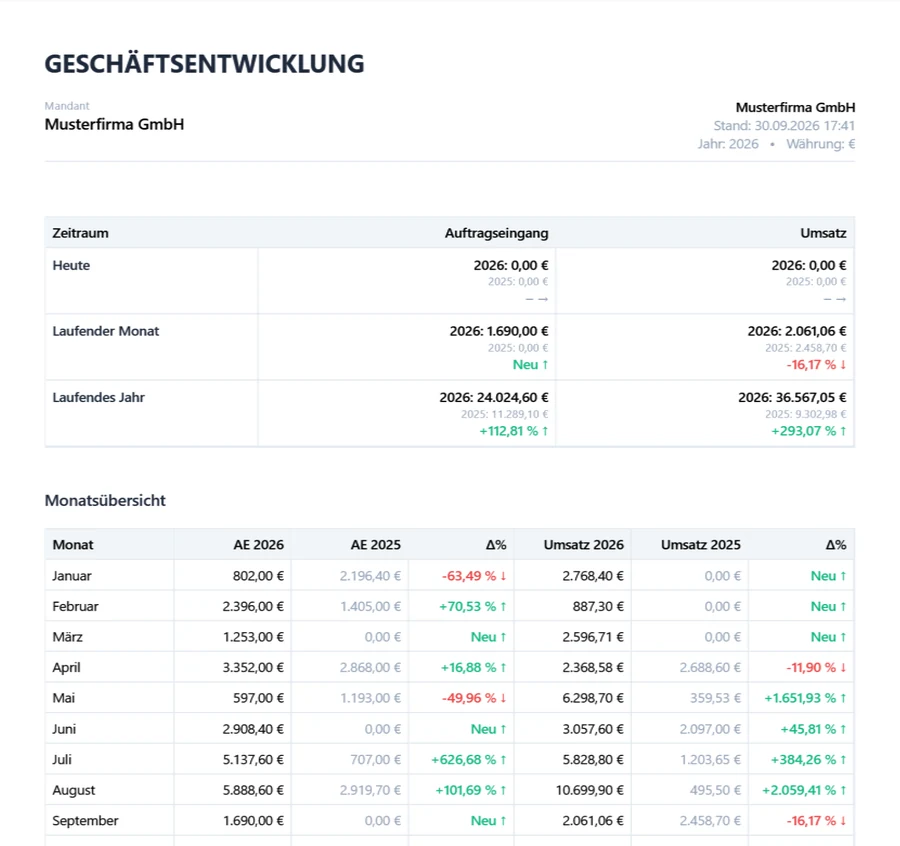Click the 'Monatsübersicht' section heading
The image size is (900, 846).
105,500
